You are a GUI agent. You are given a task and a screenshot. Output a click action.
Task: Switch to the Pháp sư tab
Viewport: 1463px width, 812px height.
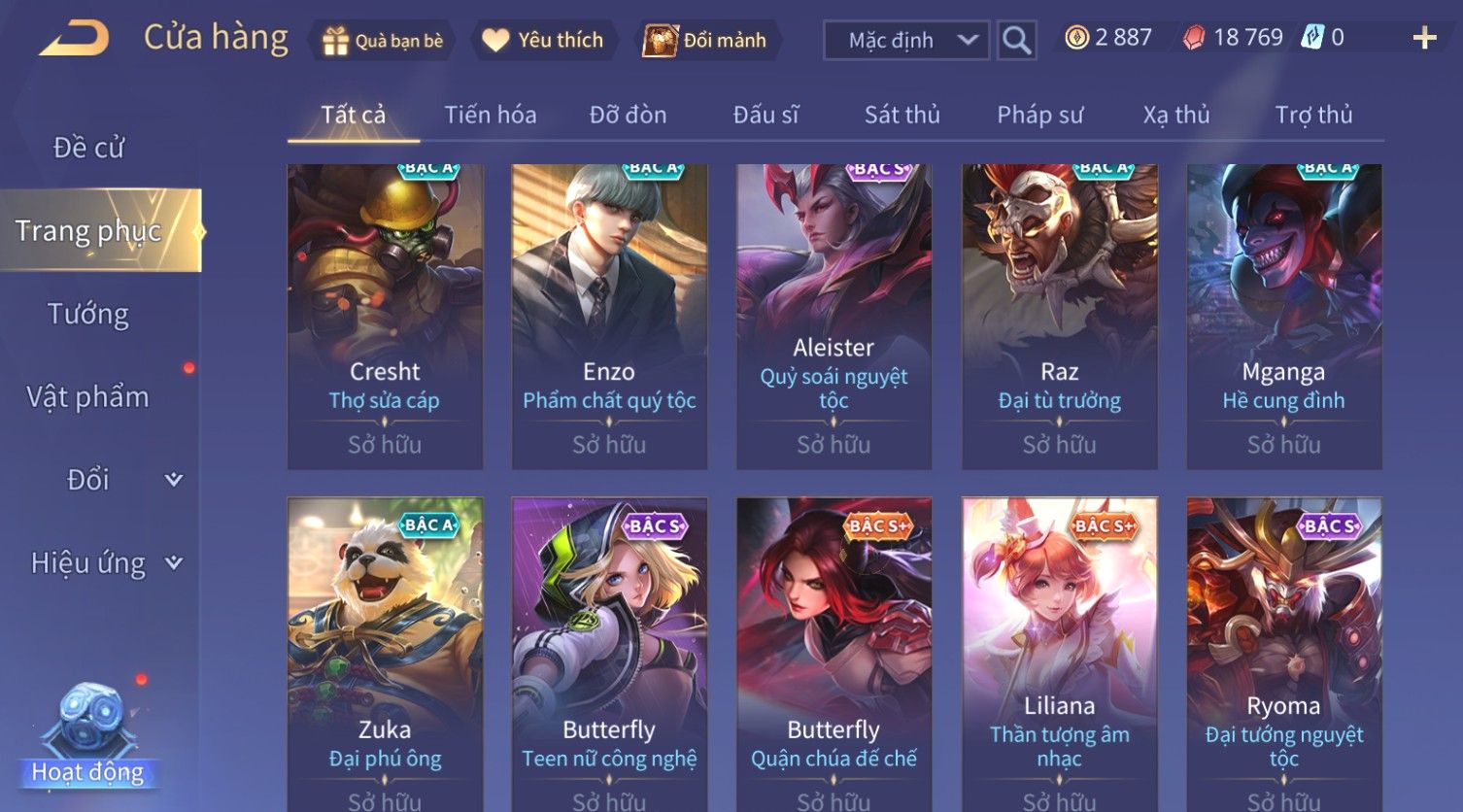click(1039, 115)
